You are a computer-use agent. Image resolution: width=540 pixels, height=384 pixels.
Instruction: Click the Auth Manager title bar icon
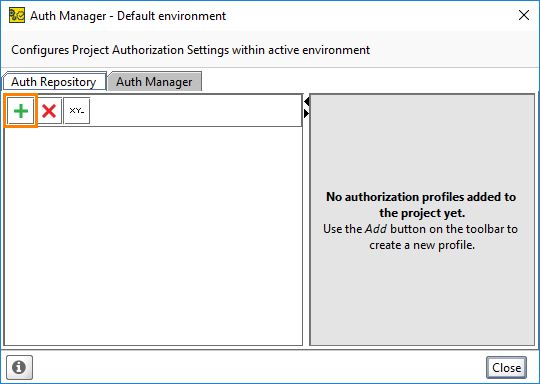click(17, 15)
